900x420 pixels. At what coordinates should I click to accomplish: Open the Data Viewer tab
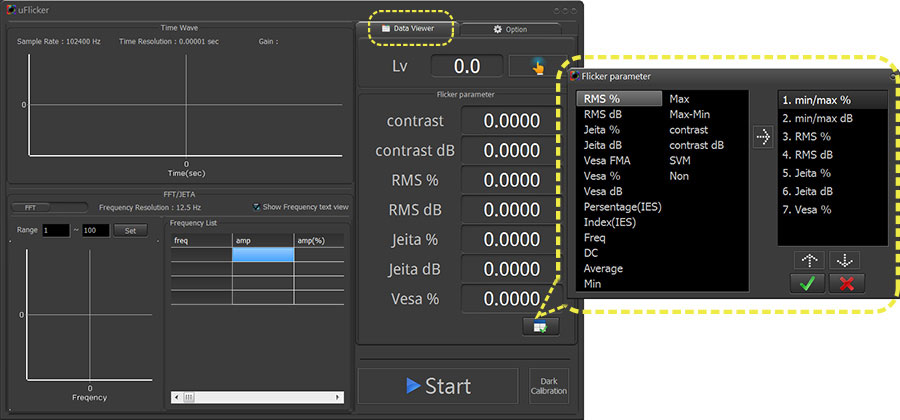click(x=407, y=29)
